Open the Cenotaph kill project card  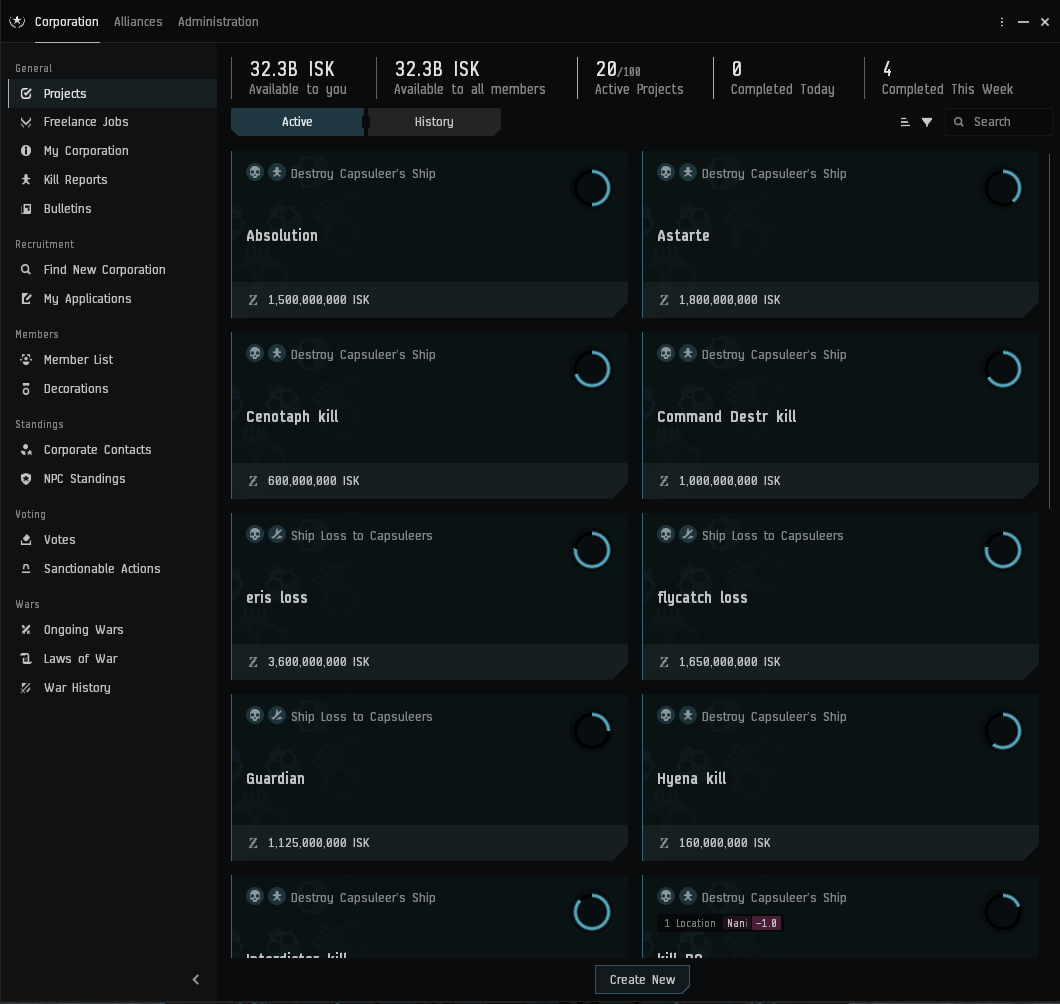(429, 415)
